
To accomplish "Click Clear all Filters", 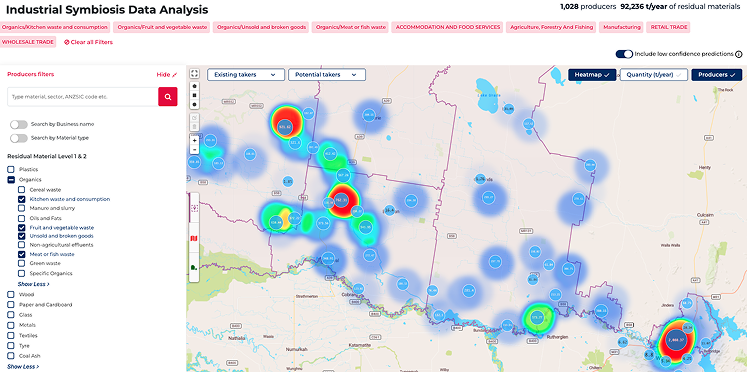I will pyautogui.click(x=88, y=42).
